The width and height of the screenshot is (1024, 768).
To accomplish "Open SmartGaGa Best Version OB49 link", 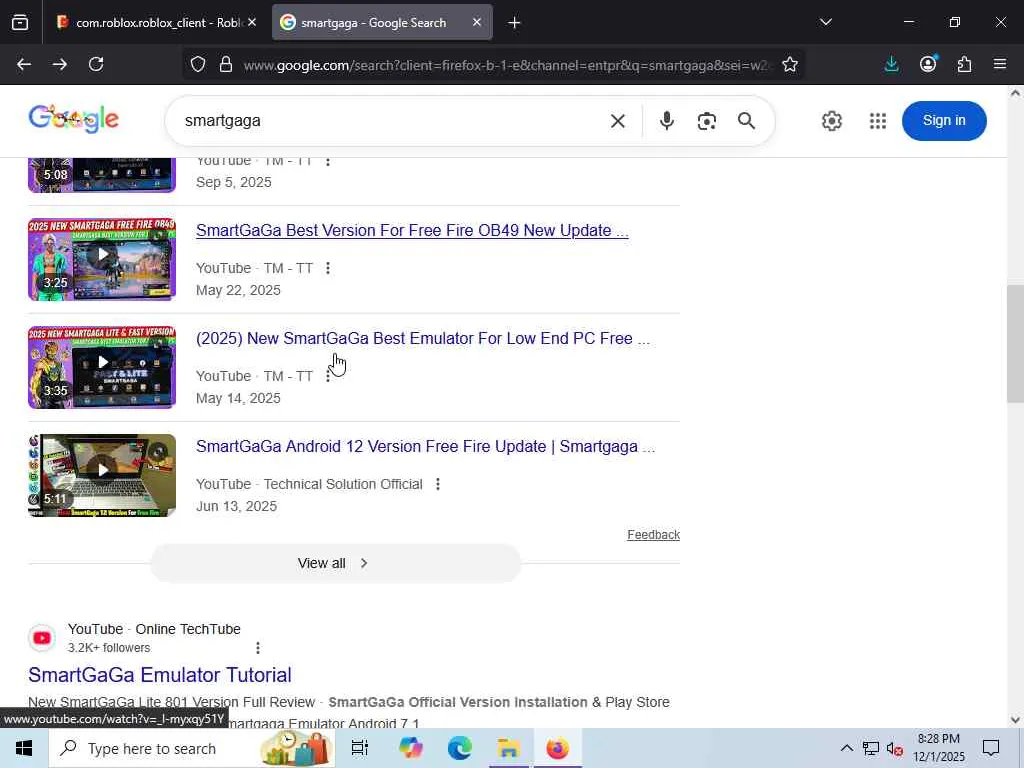I will (x=412, y=231).
